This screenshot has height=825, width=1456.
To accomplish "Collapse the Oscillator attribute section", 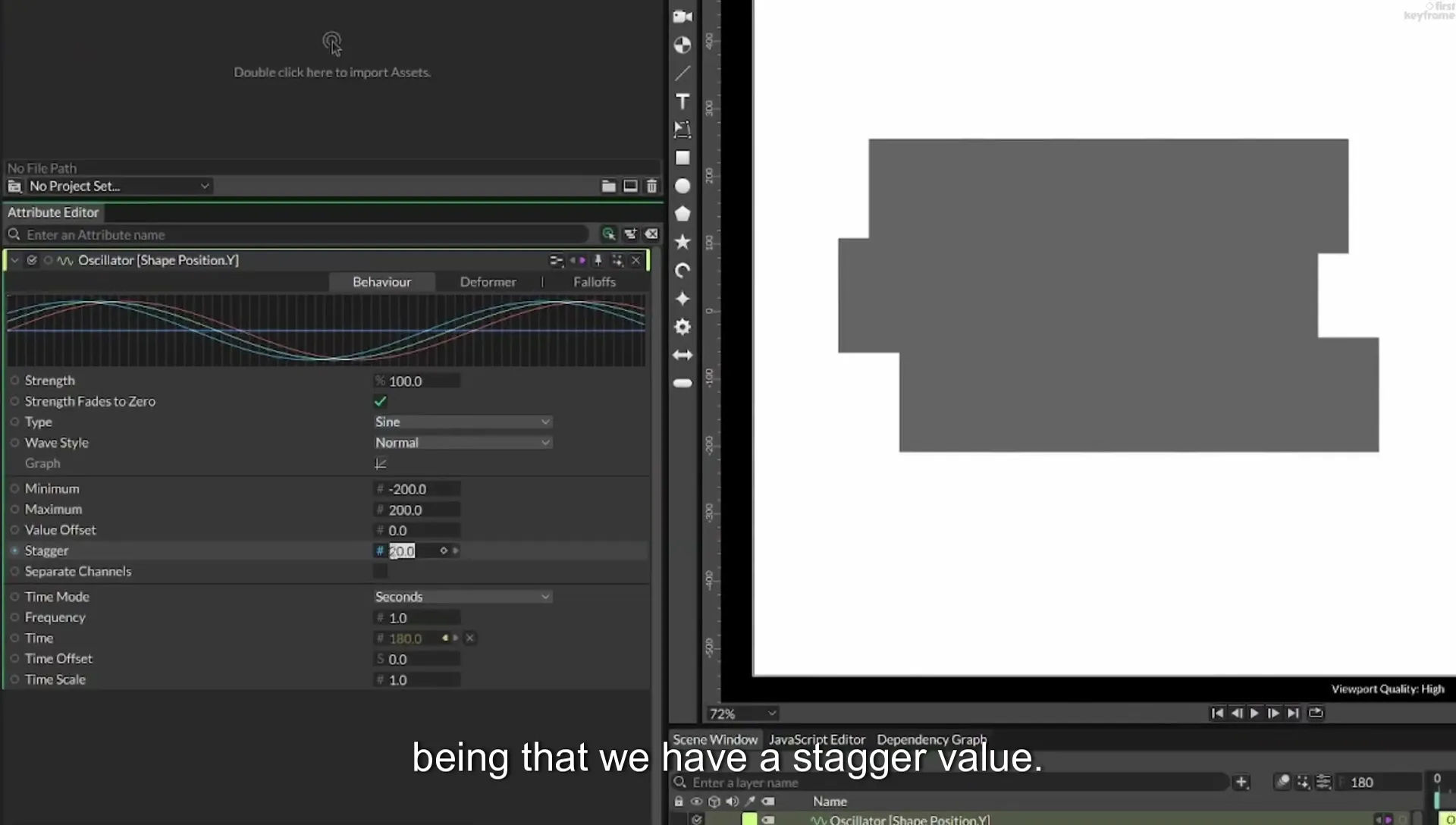I will (14, 260).
